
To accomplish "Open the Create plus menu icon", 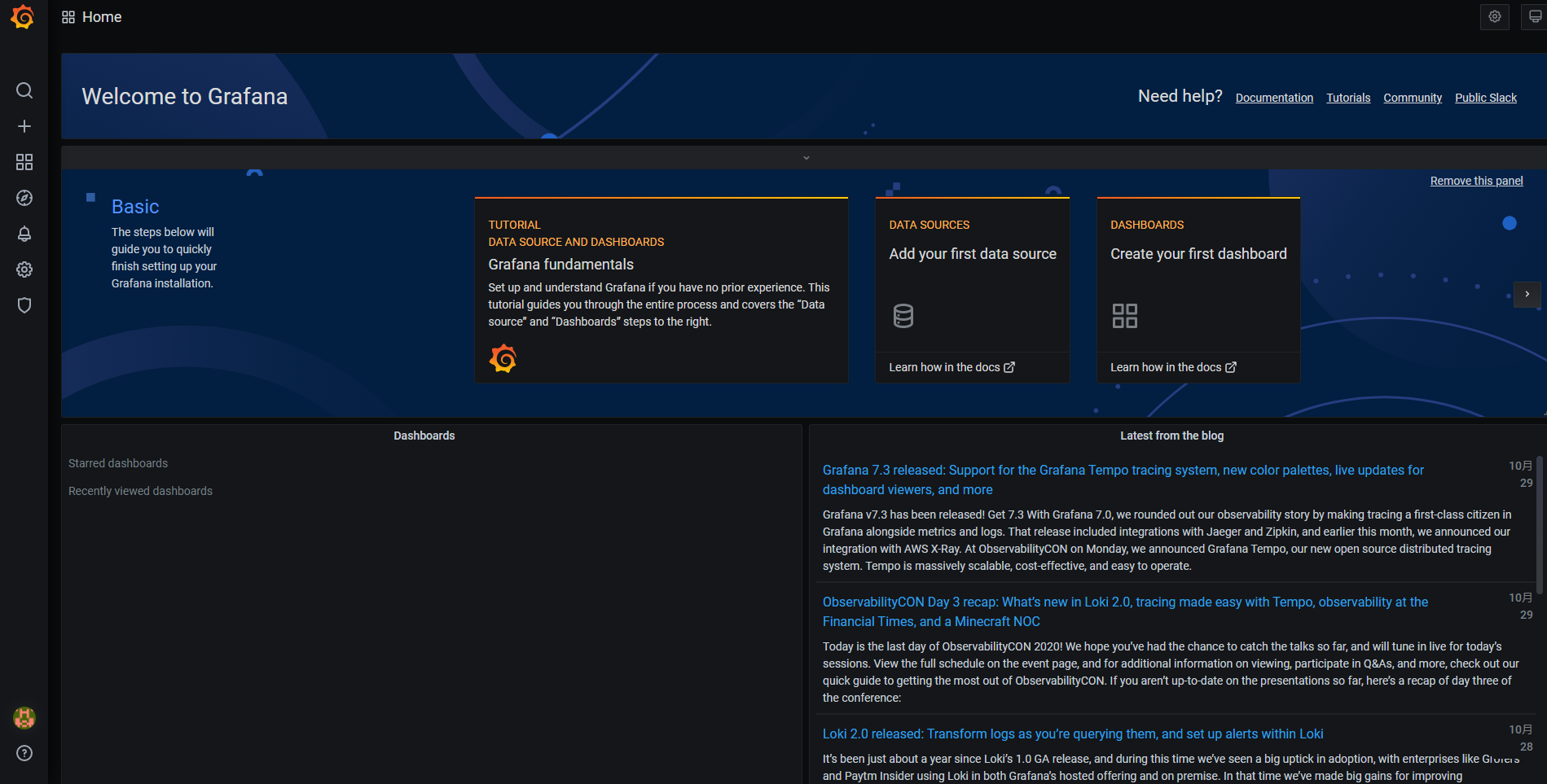I will point(24,126).
